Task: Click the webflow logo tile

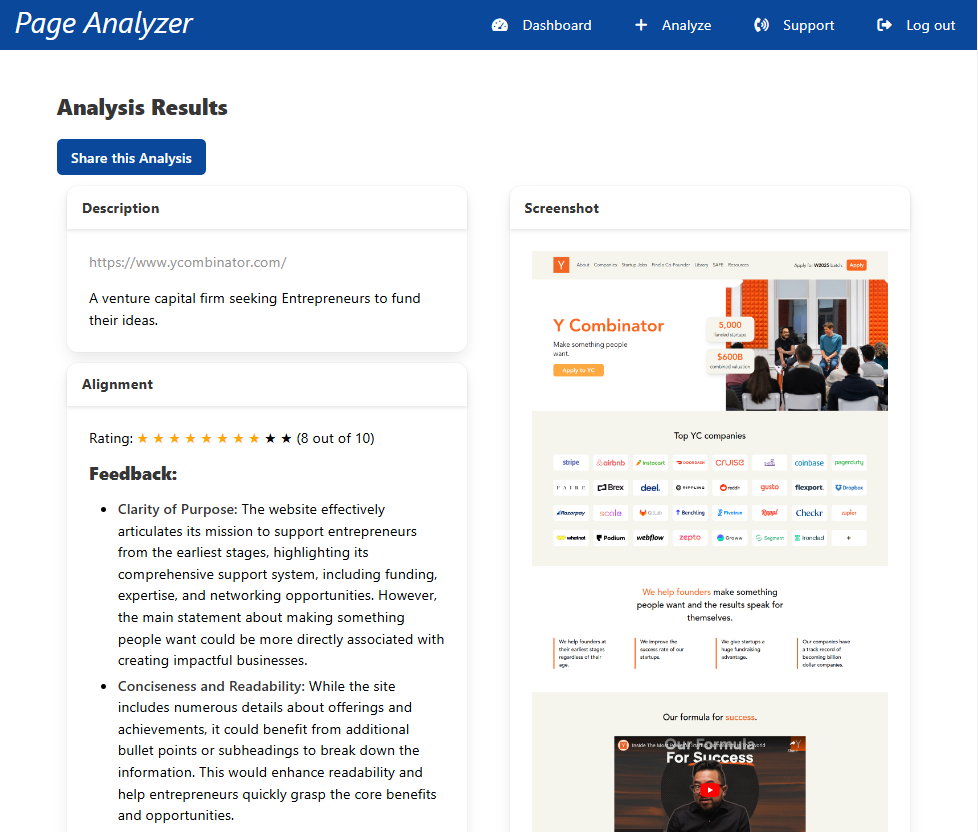Action: point(650,538)
